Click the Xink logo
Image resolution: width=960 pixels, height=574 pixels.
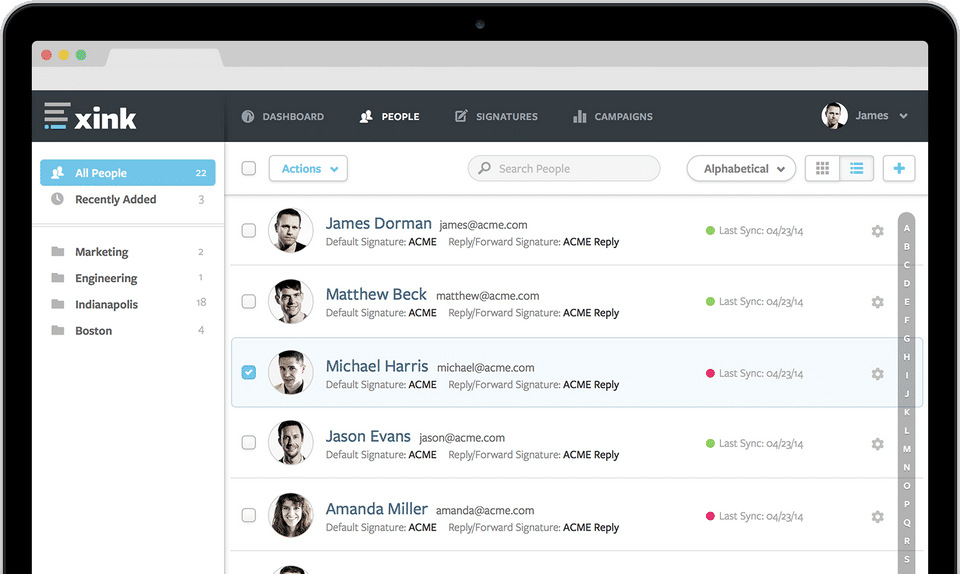click(91, 116)
